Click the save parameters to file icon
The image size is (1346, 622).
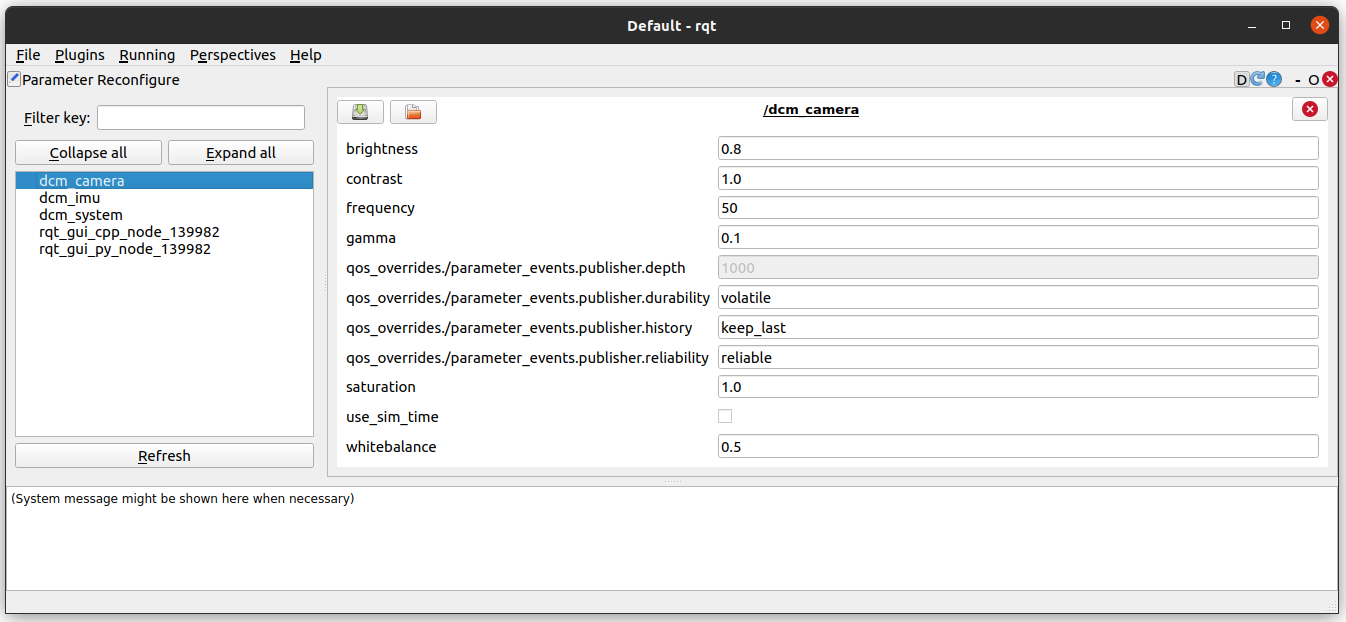tap(360, 112)
